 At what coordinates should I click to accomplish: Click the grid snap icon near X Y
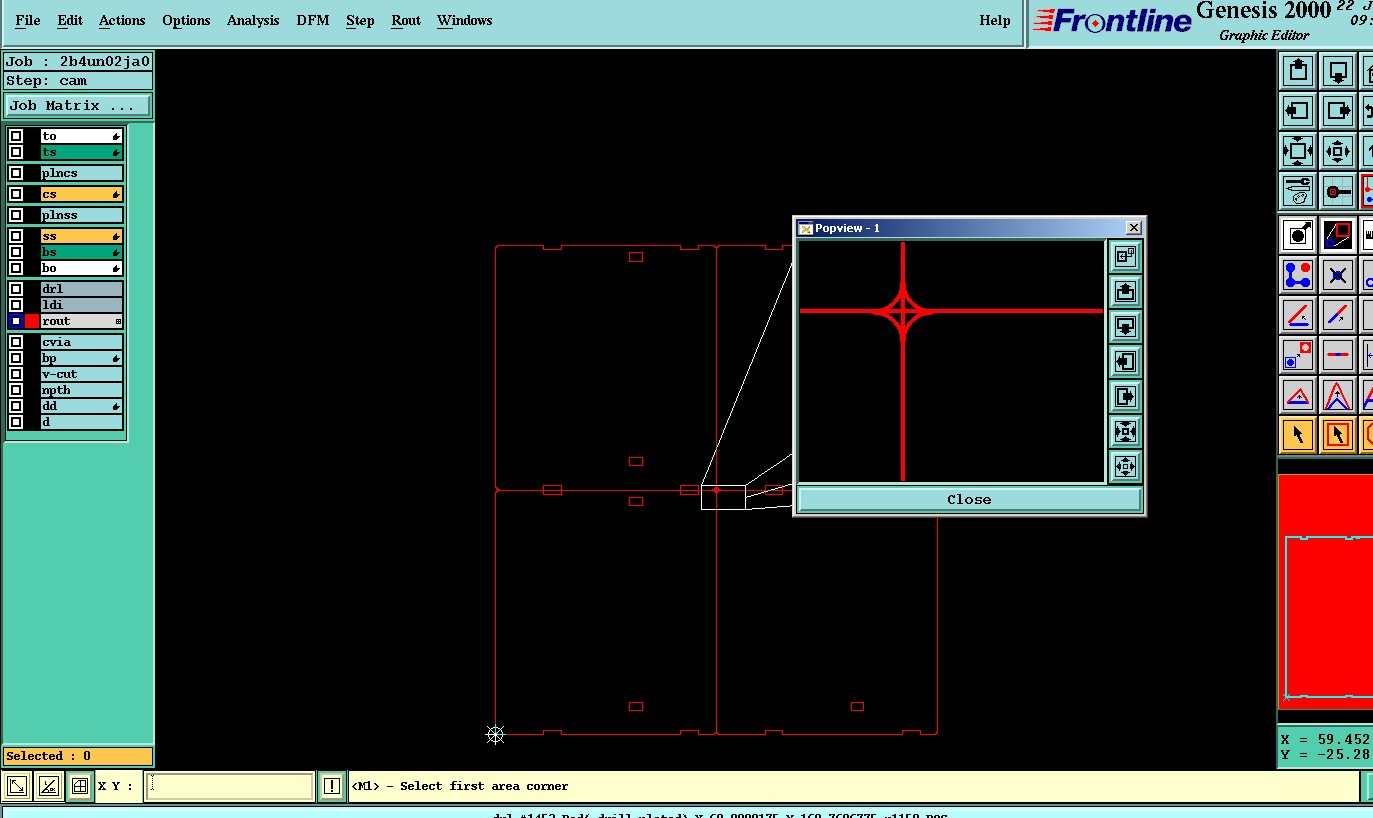[80, 787]
